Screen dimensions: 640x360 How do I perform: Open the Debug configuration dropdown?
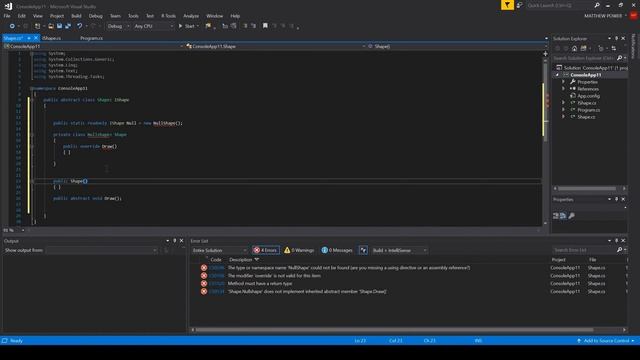[118, 26]
